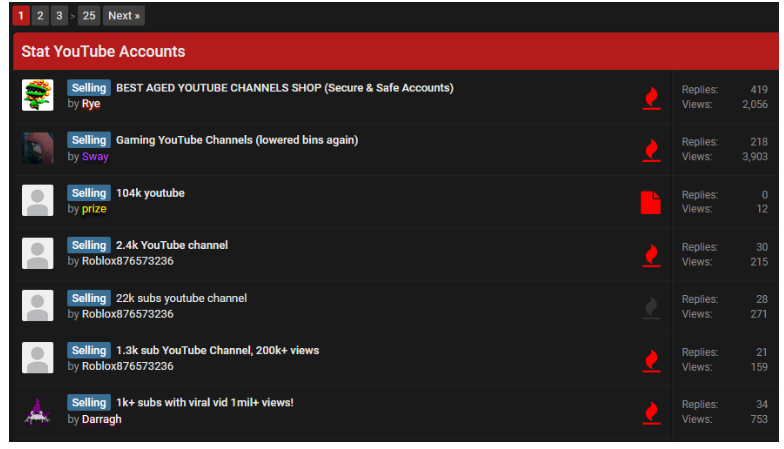Open the thread titled 104k youtube

click(x=150, y=193)
